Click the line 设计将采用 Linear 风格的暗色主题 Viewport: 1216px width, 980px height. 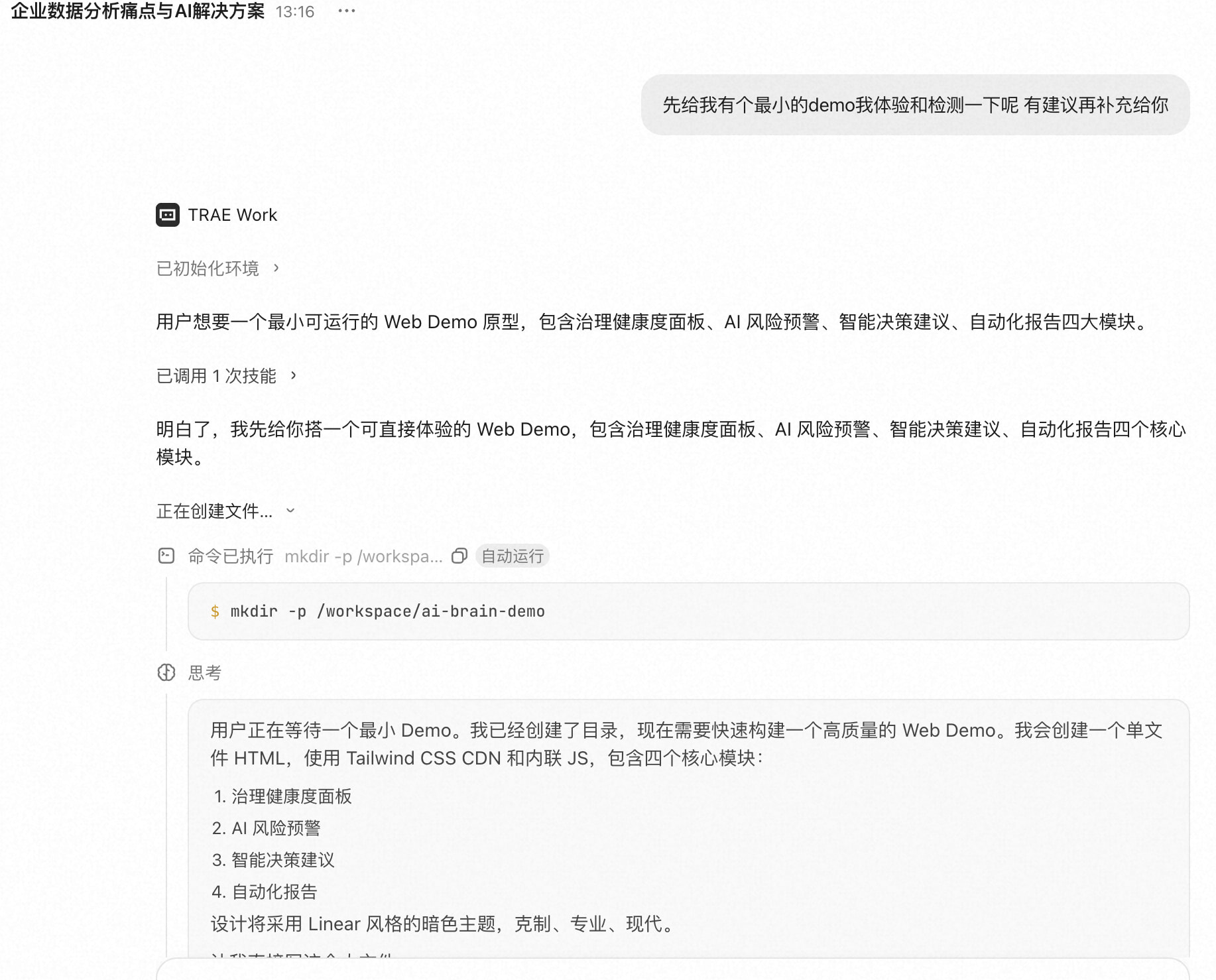point(443,924)
